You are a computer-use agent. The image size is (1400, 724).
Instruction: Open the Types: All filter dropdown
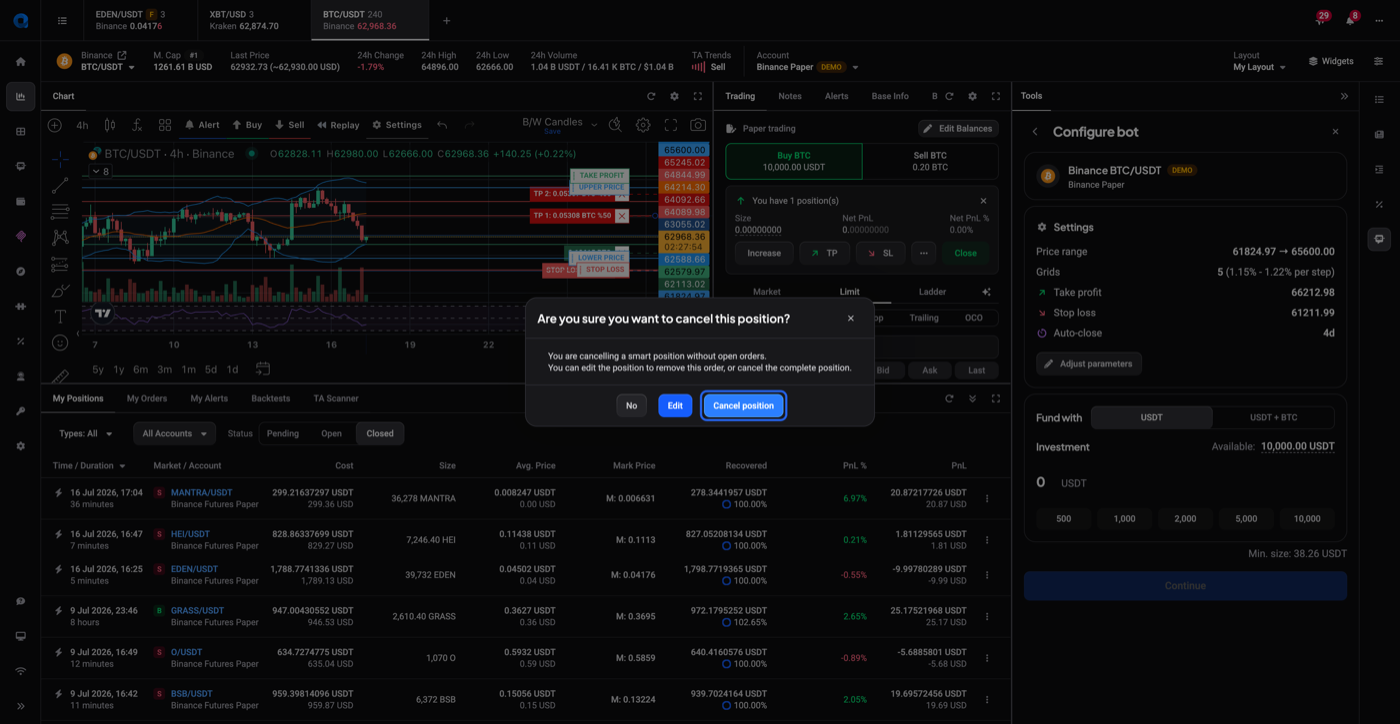coord(86,433)
